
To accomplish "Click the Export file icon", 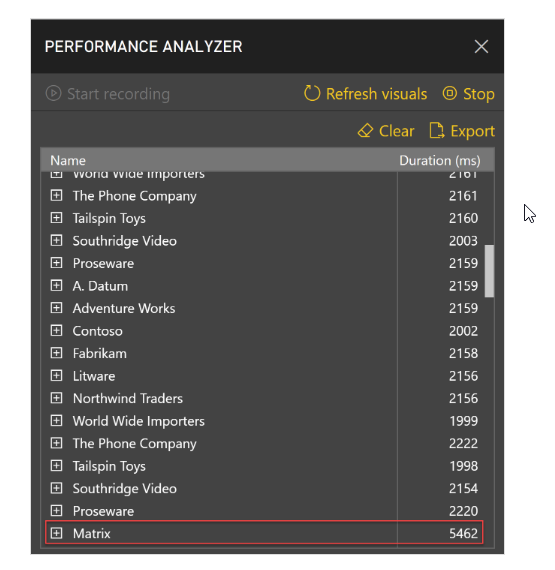I will (437, 131).
